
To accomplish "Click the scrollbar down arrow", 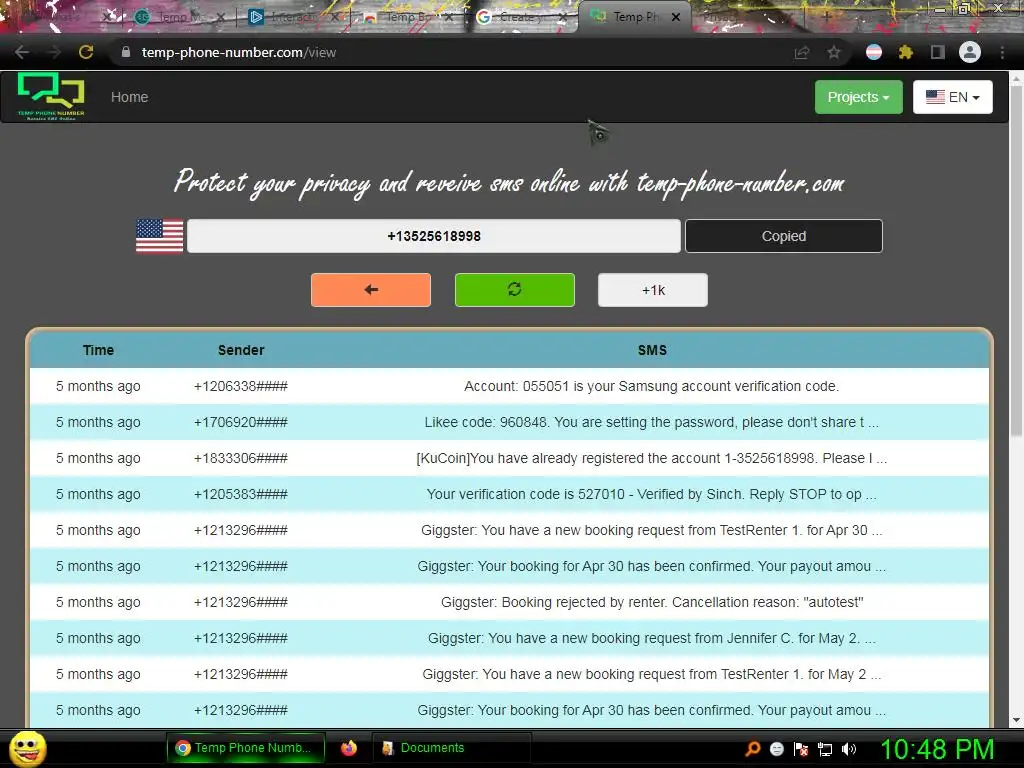I will click(x=1016, y=720).
